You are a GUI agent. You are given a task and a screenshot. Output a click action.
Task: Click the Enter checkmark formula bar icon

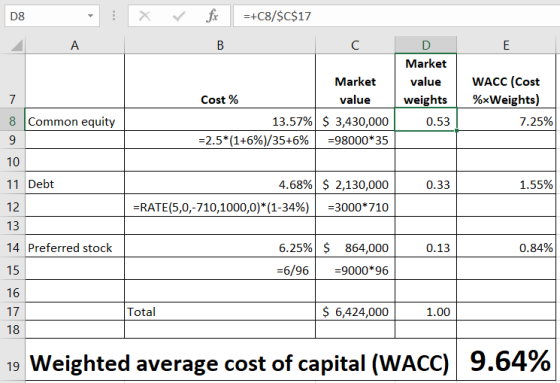coord(179,16)
